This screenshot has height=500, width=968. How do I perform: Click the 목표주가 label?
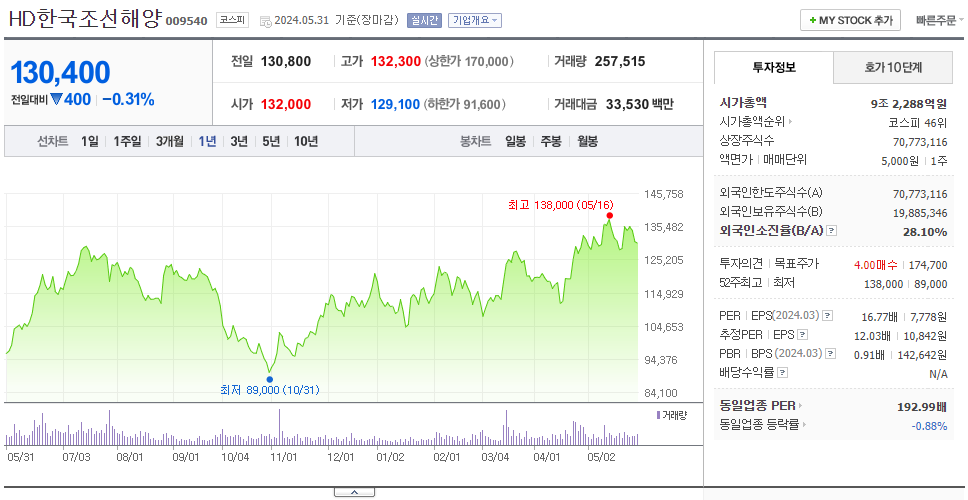(x=796, y=264)
